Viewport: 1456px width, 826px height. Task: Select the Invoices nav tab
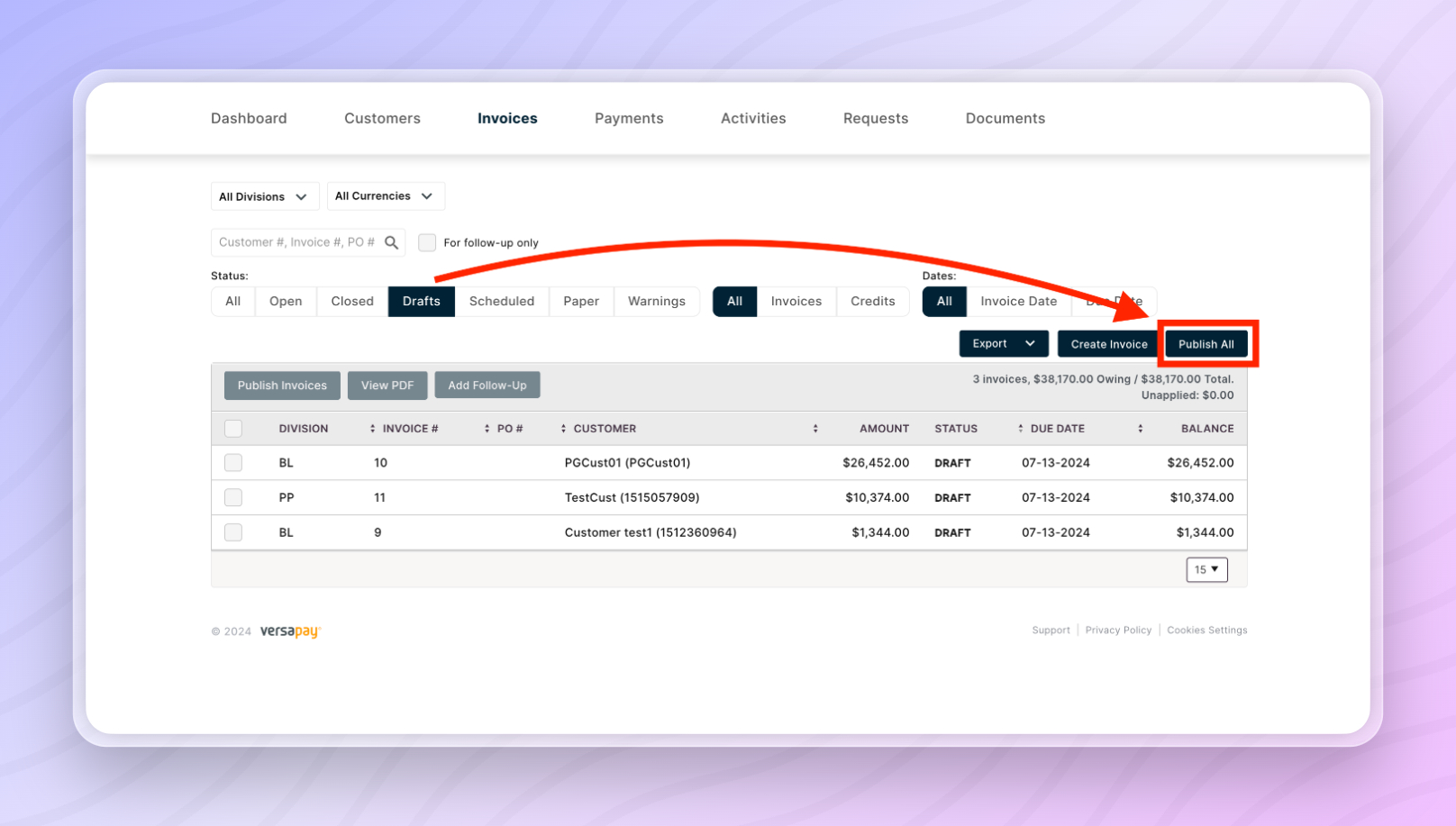(507, 118)
